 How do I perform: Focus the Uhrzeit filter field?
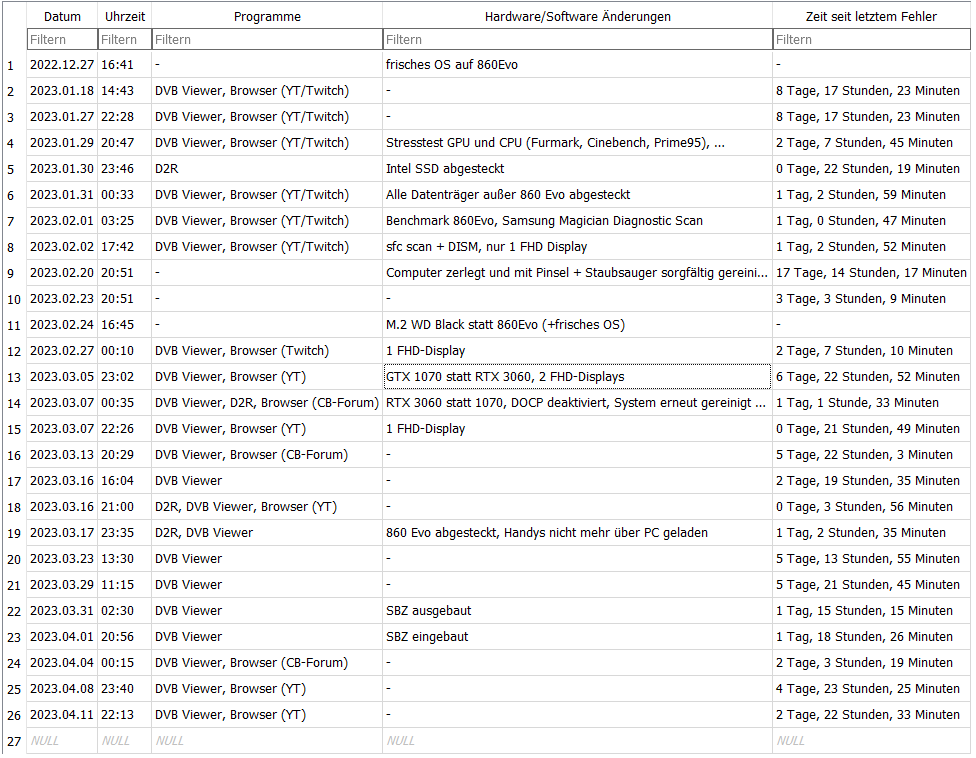(x=124, y=39)
